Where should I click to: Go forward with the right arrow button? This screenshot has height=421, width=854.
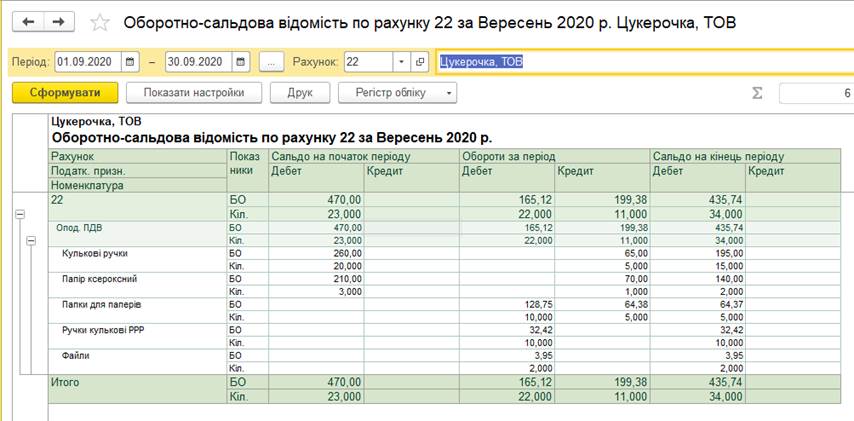(59, 22)
